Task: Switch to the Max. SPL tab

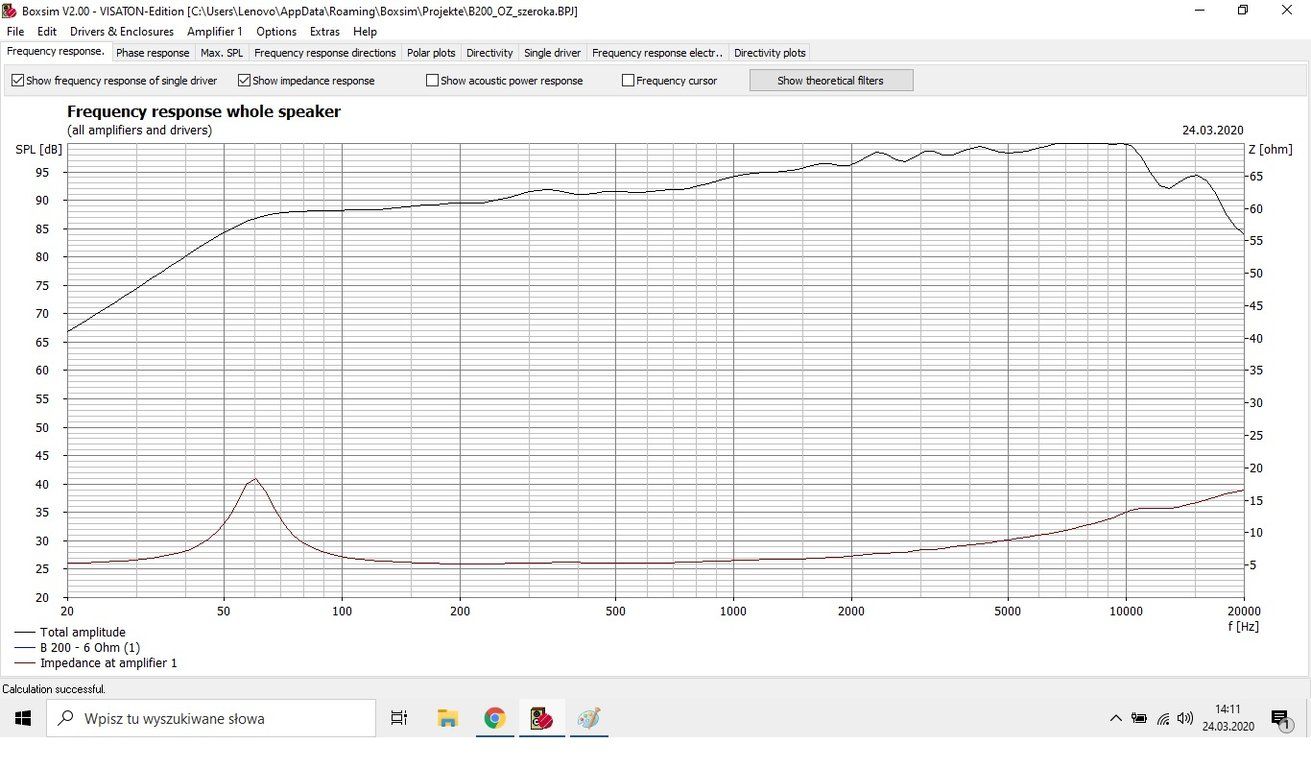Action: tap(222, 53)
